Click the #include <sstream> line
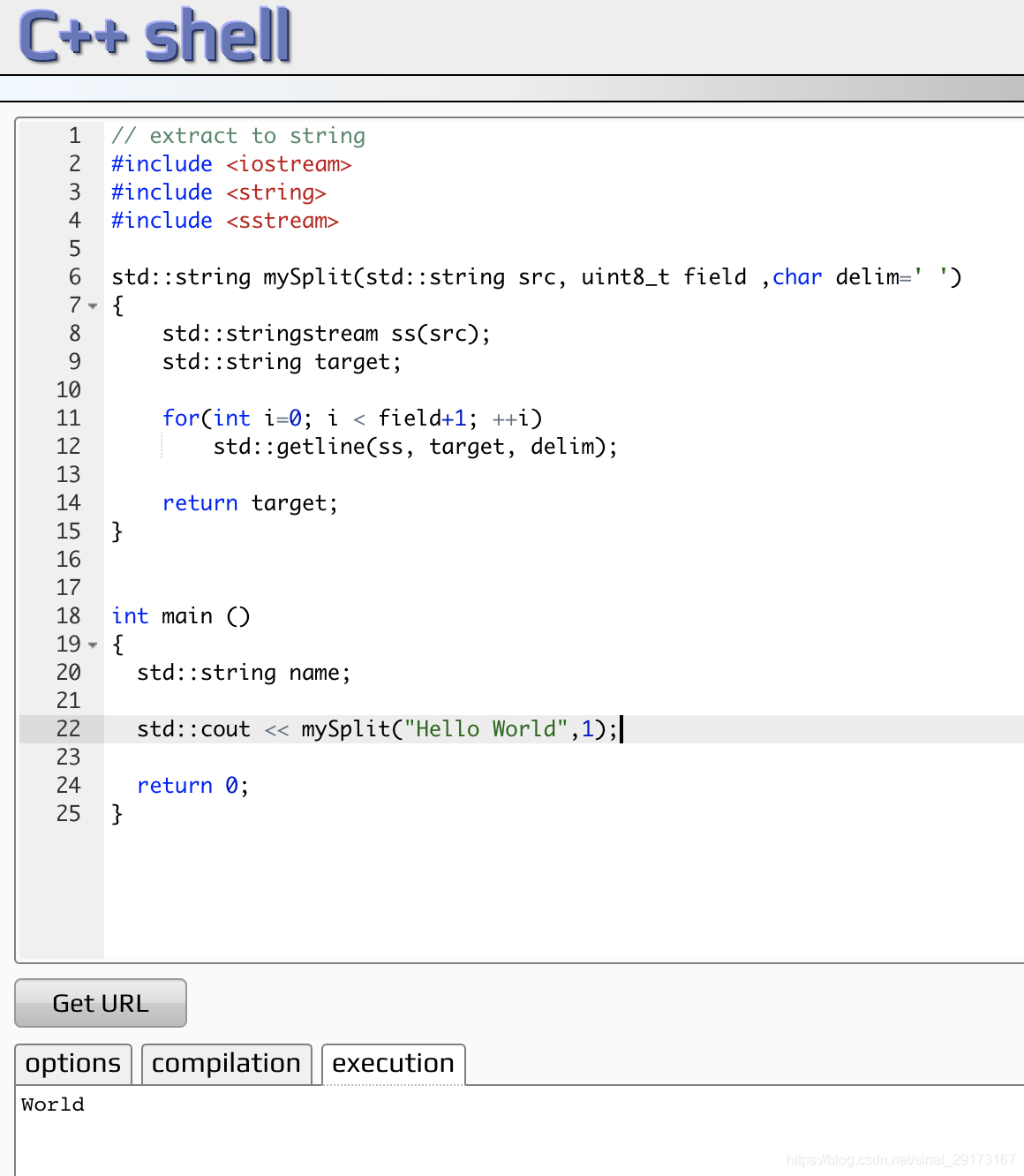 (225, 221)
